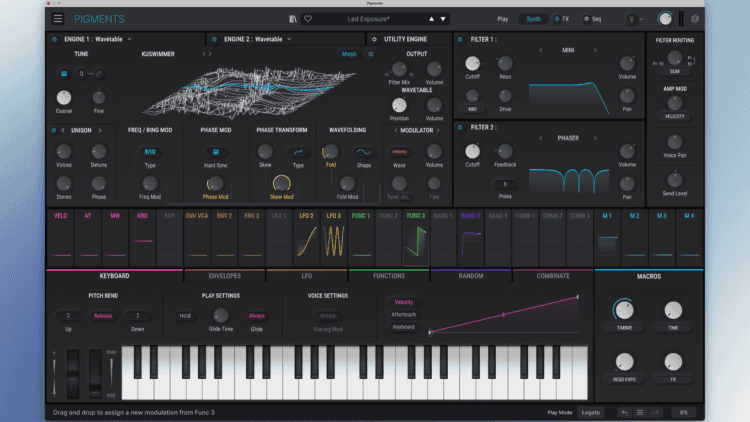Select the Wavefolding Shape sine icon
750x422 pixels.
pyautogui.click(x=364, y=152)
